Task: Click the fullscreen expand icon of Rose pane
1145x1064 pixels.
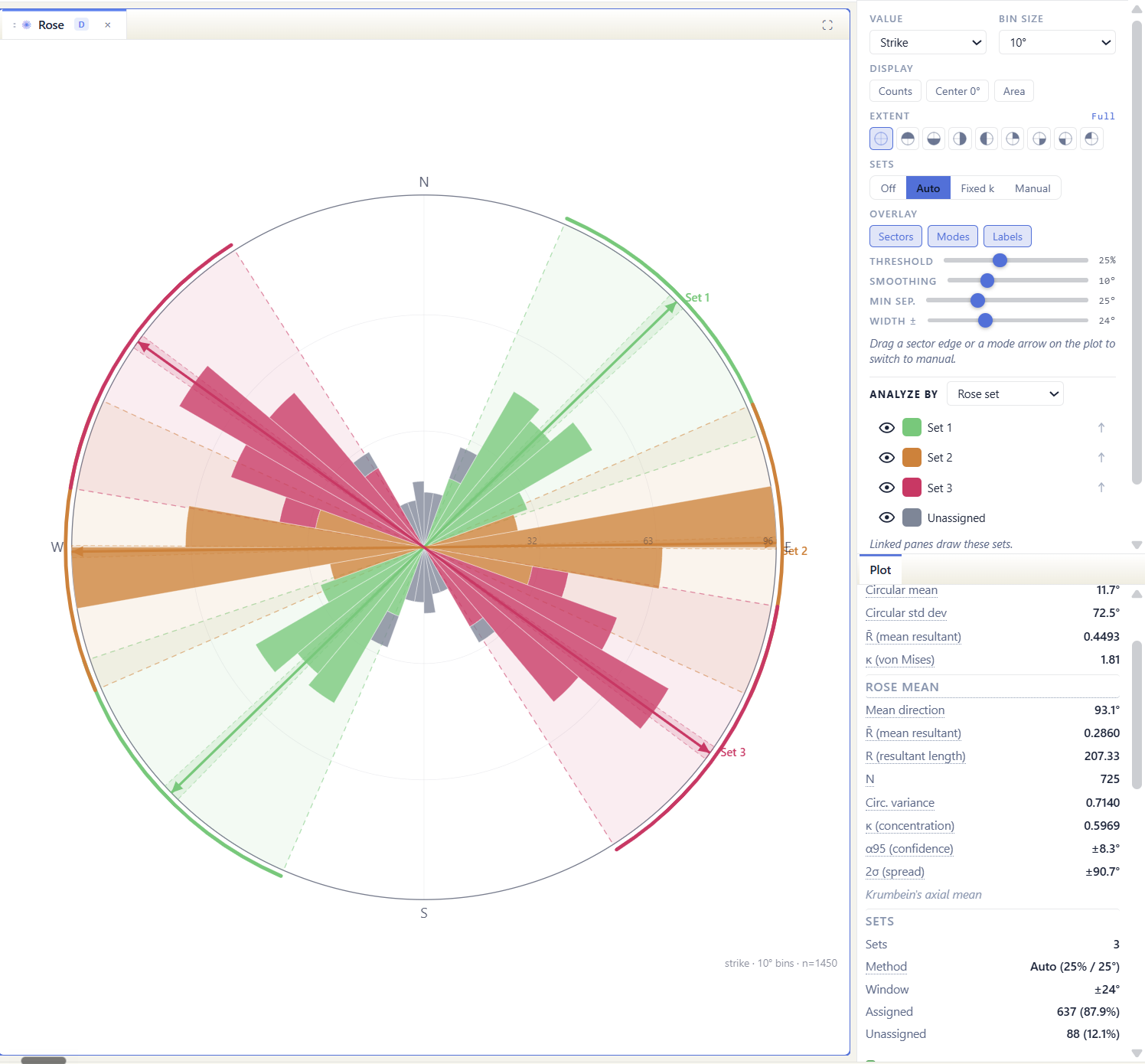Action: [x=827, y=25]
